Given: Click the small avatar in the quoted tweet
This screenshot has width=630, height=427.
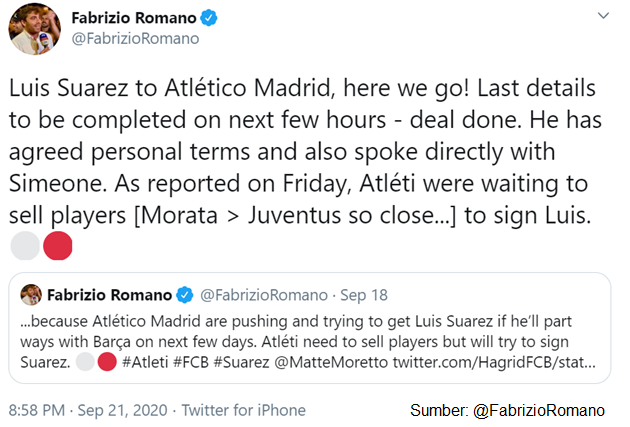Looking at the screenshot, I should (x=32, y=295).
